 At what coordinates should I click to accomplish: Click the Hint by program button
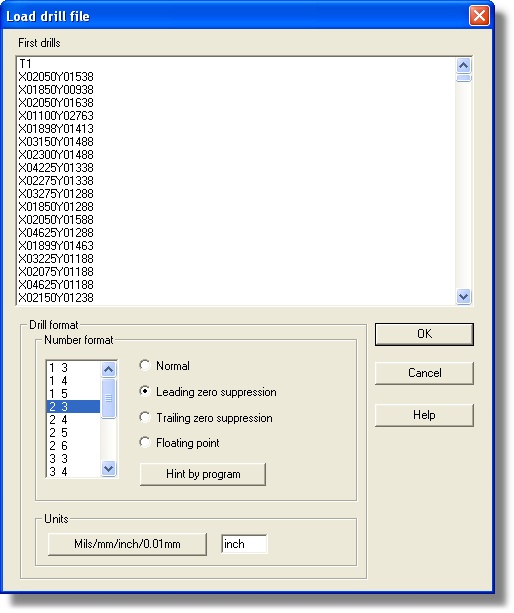203,474
